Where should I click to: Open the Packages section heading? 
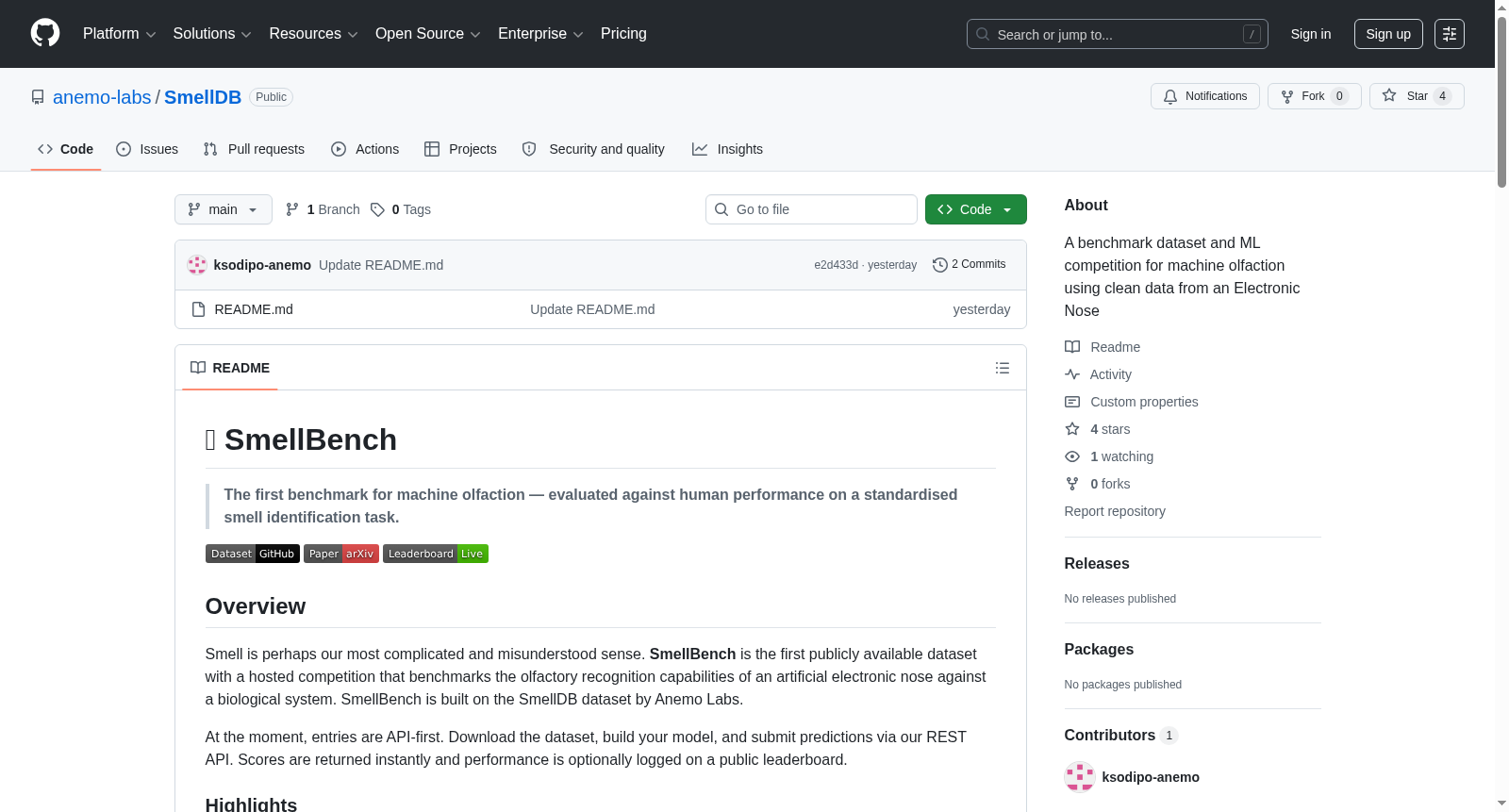point(1099,649)
